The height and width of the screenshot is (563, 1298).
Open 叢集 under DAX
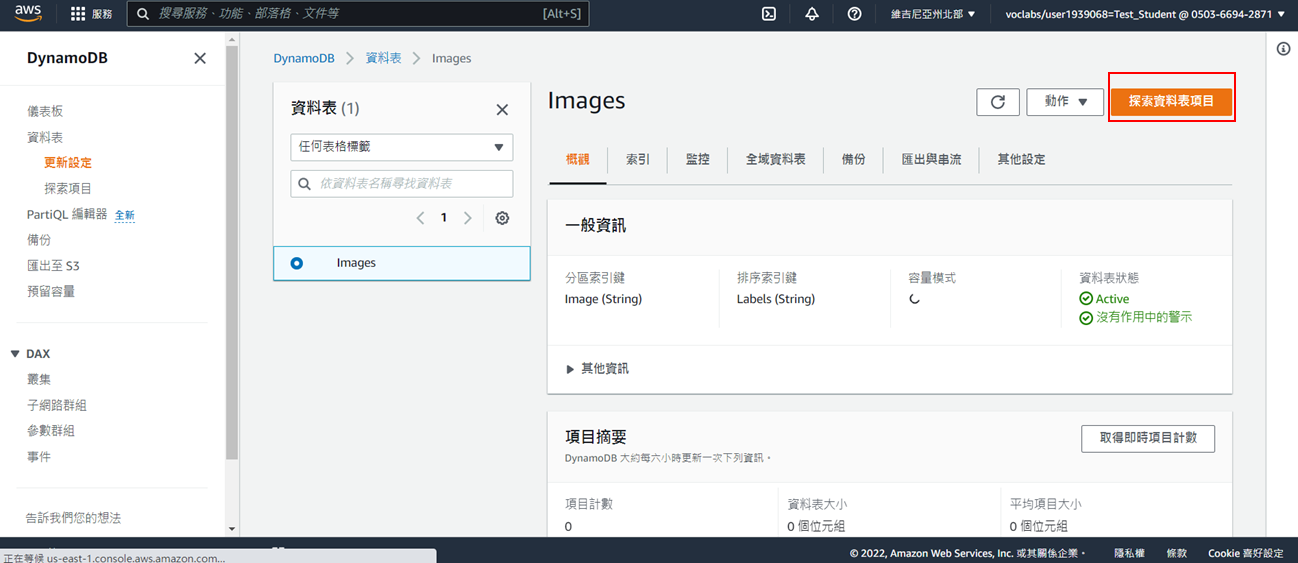tap(39, 380)
